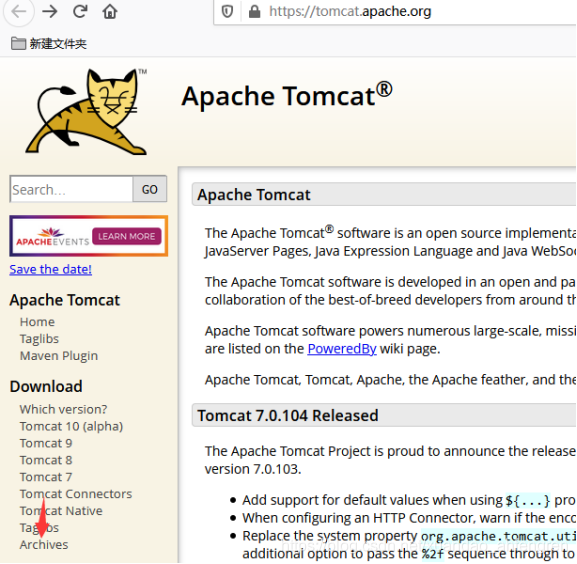Click the GO search button

(150, 189)
